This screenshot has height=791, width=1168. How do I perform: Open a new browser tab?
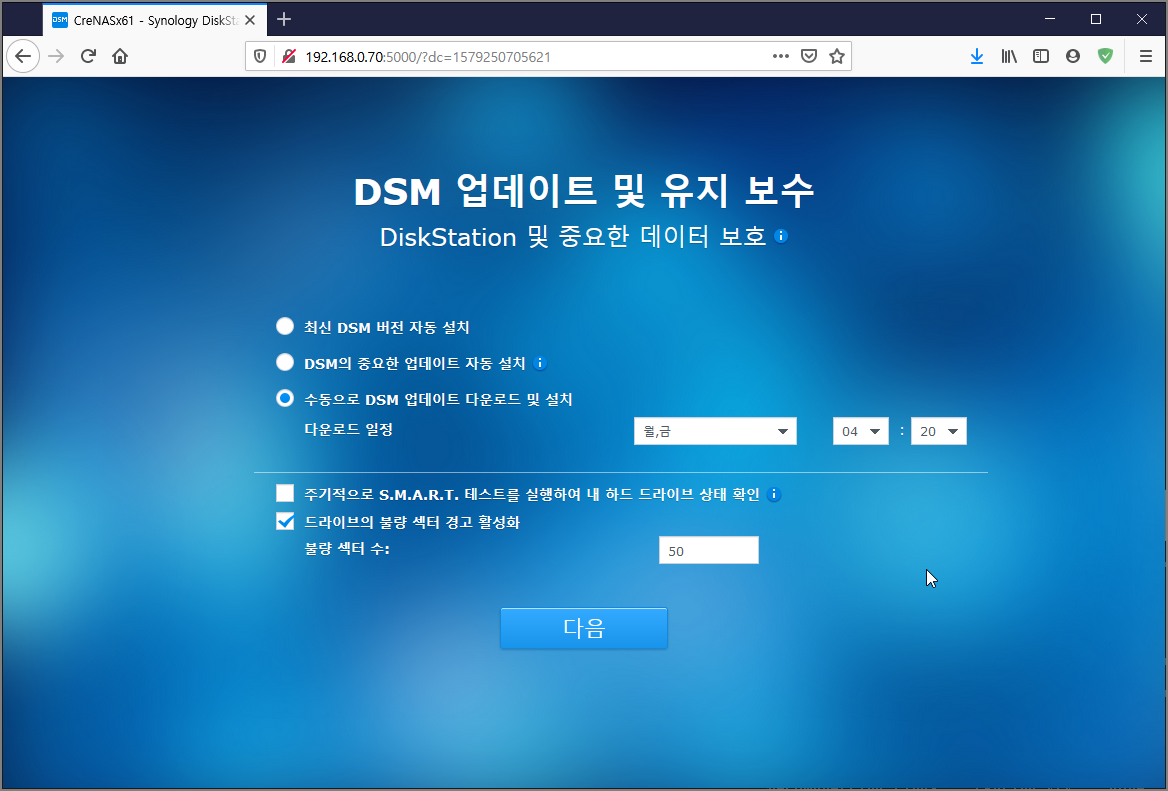pyautogui.click(x=284, y=19)
